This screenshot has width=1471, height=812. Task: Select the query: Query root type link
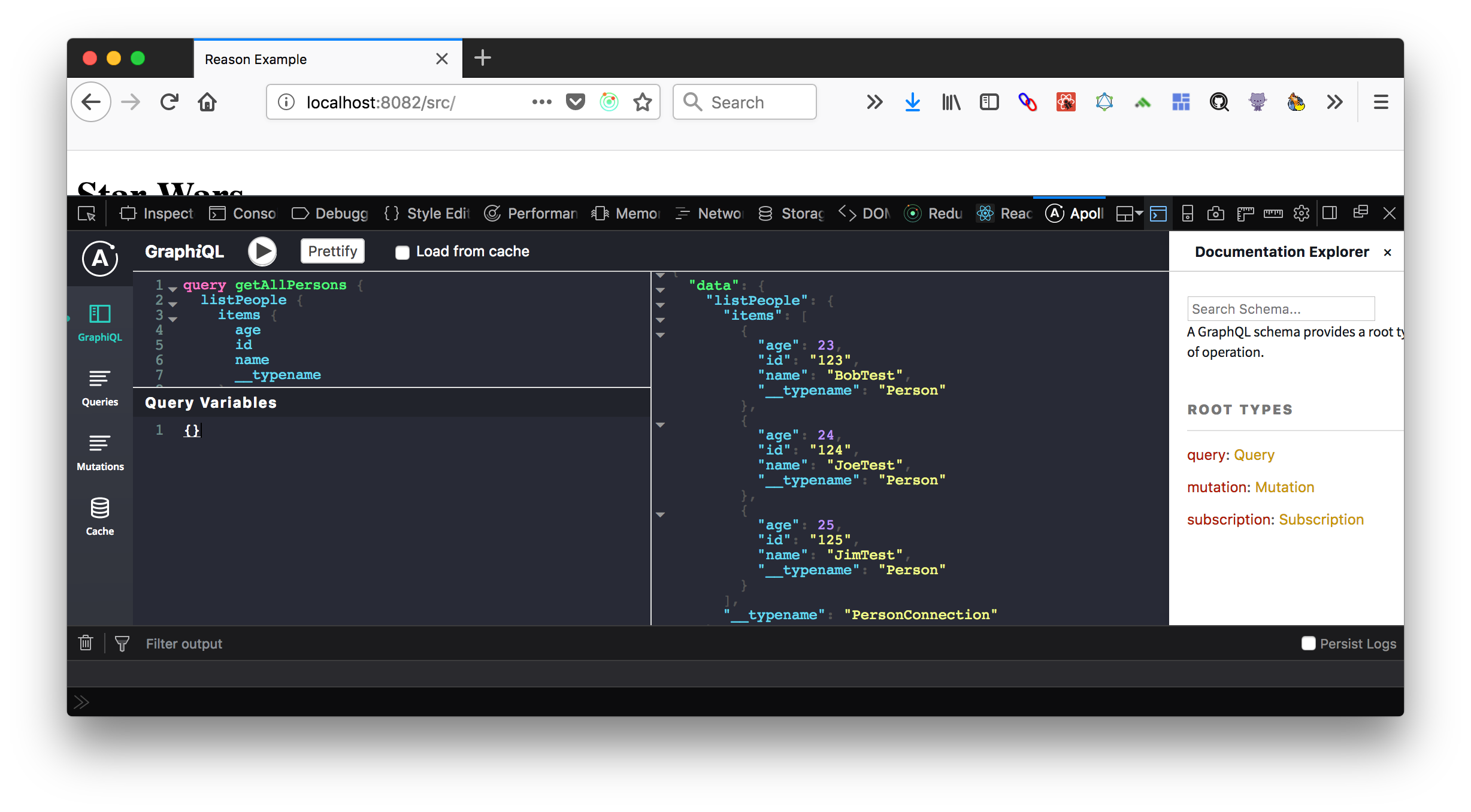[1253, 454]
